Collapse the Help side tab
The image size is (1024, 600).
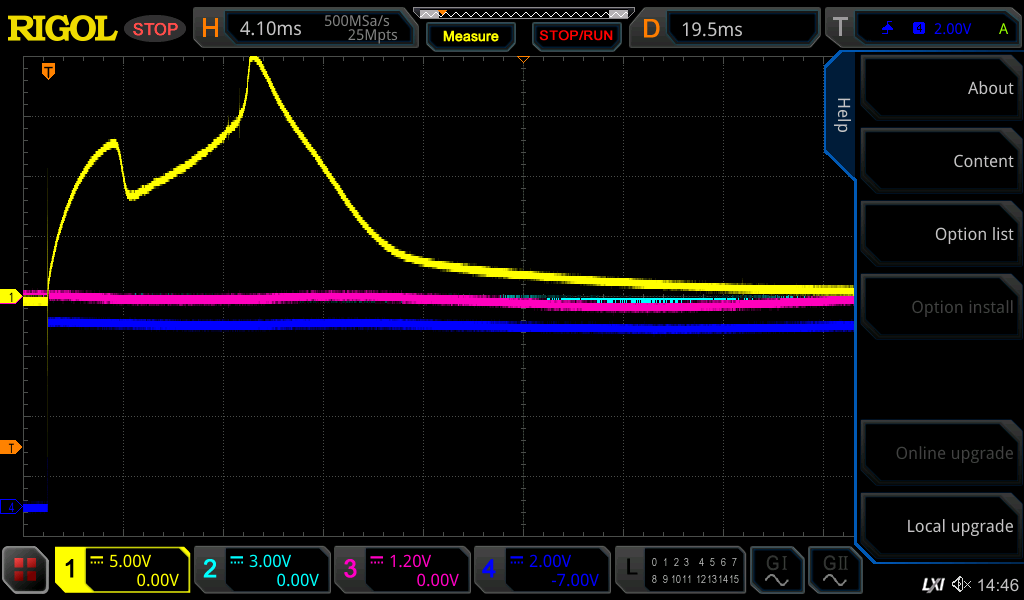(841, 115)
